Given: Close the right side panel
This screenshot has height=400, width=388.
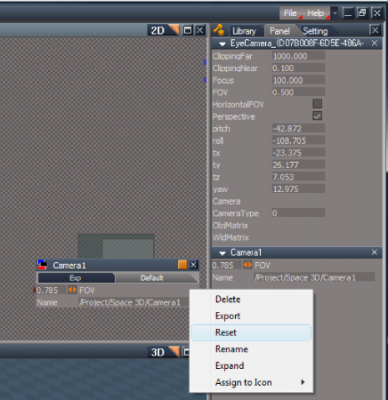Looking at the screenshot, I should click(375, 30).
